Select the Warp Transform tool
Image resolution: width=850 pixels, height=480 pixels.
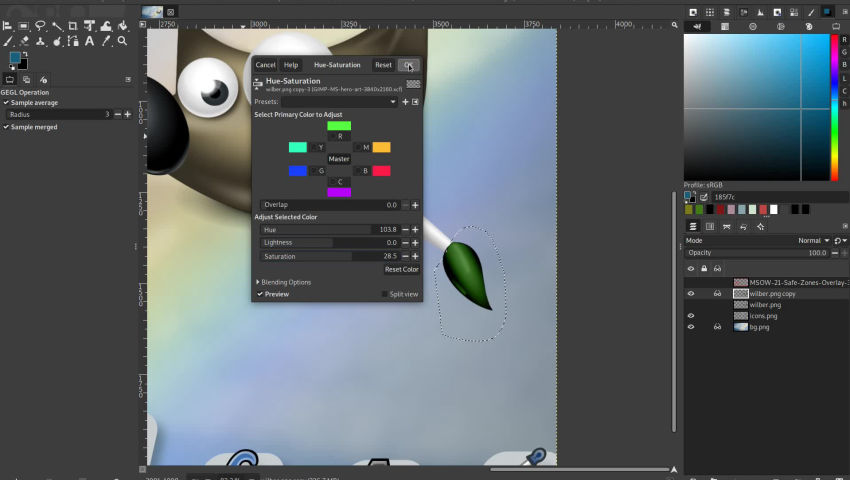pyautogui.click(x=106, y=25)
